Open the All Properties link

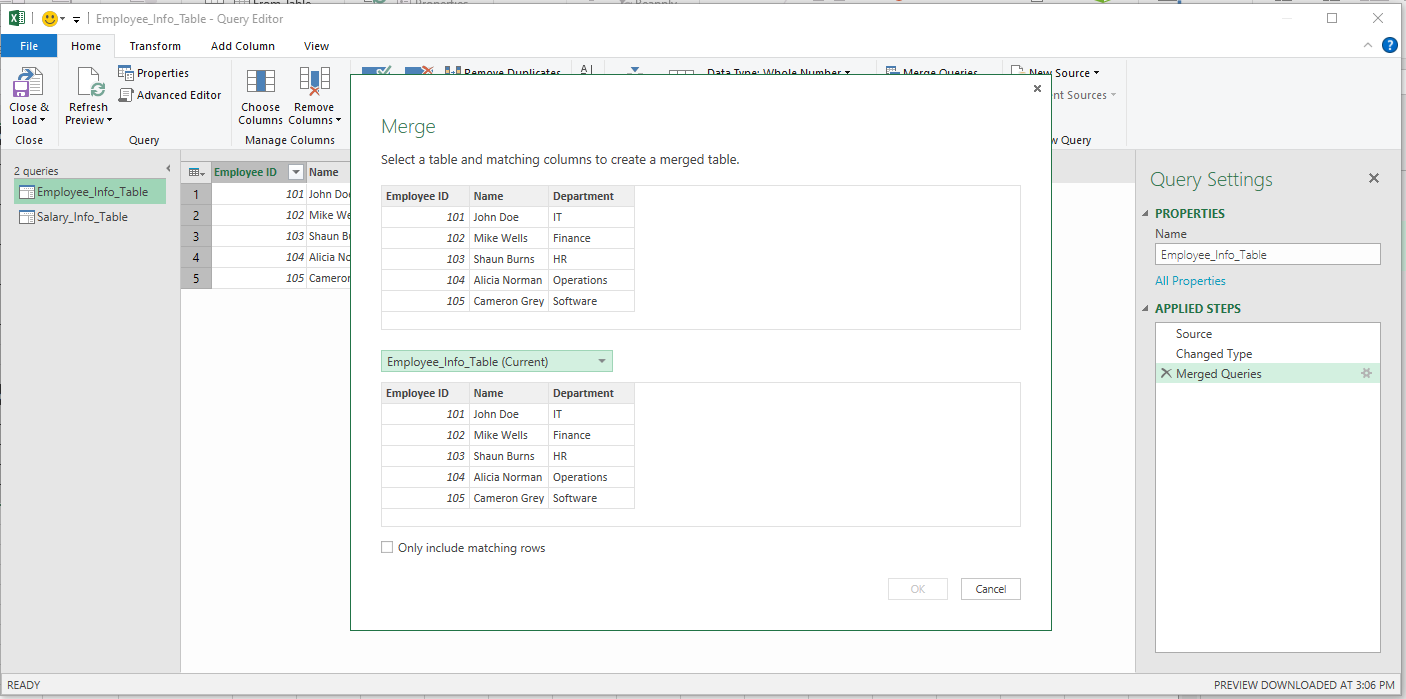1190,281
